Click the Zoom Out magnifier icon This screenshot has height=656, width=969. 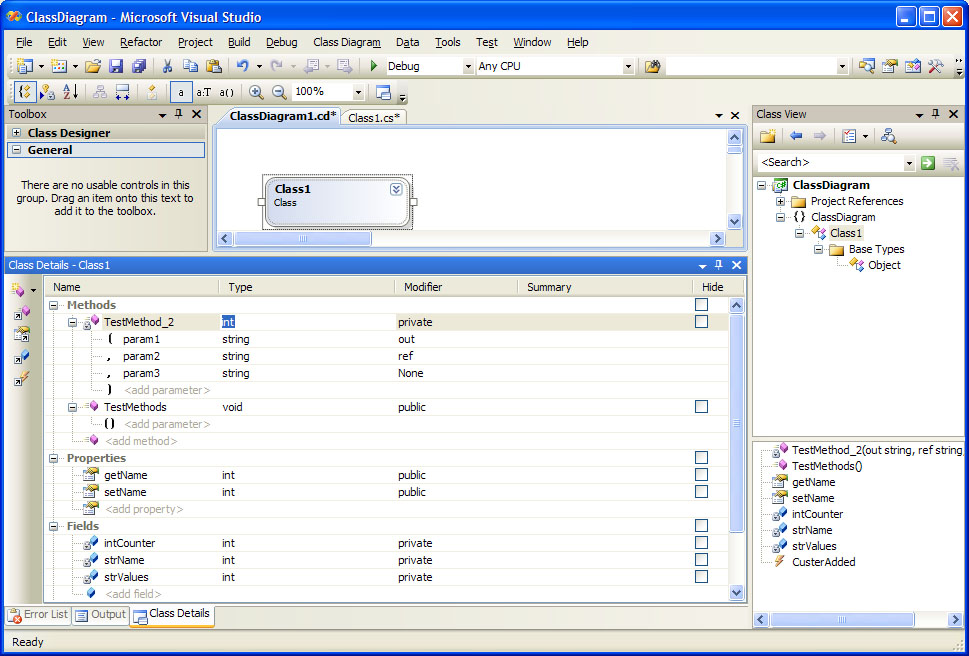point(279,92)
